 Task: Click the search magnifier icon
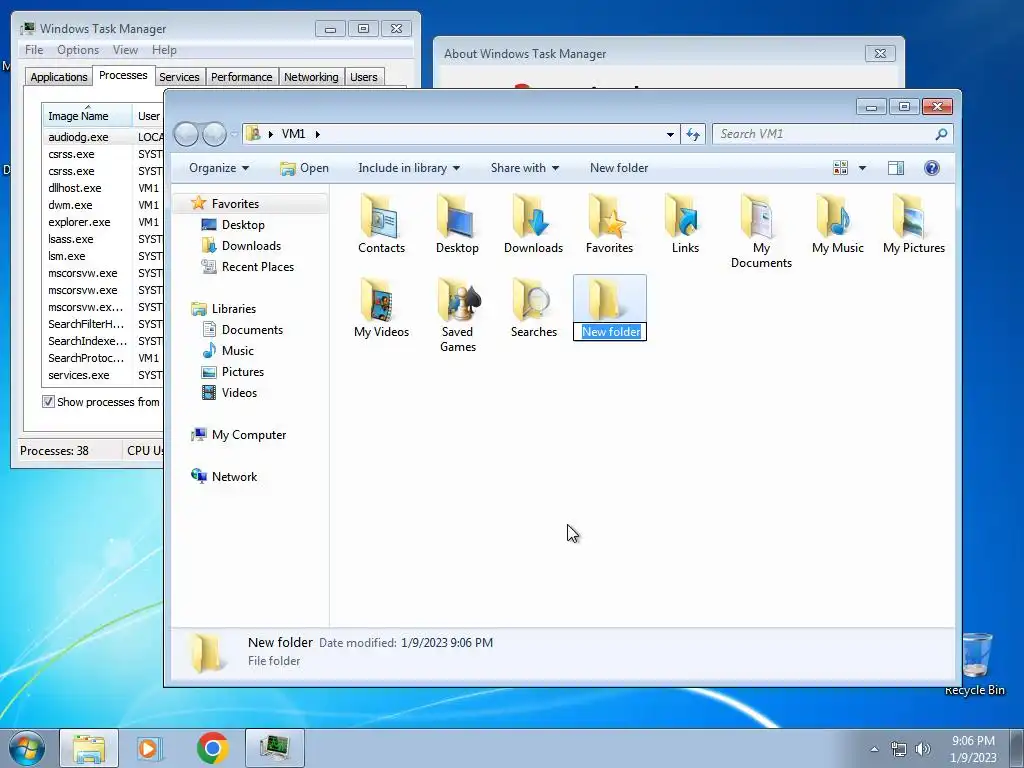coord(941,134)
